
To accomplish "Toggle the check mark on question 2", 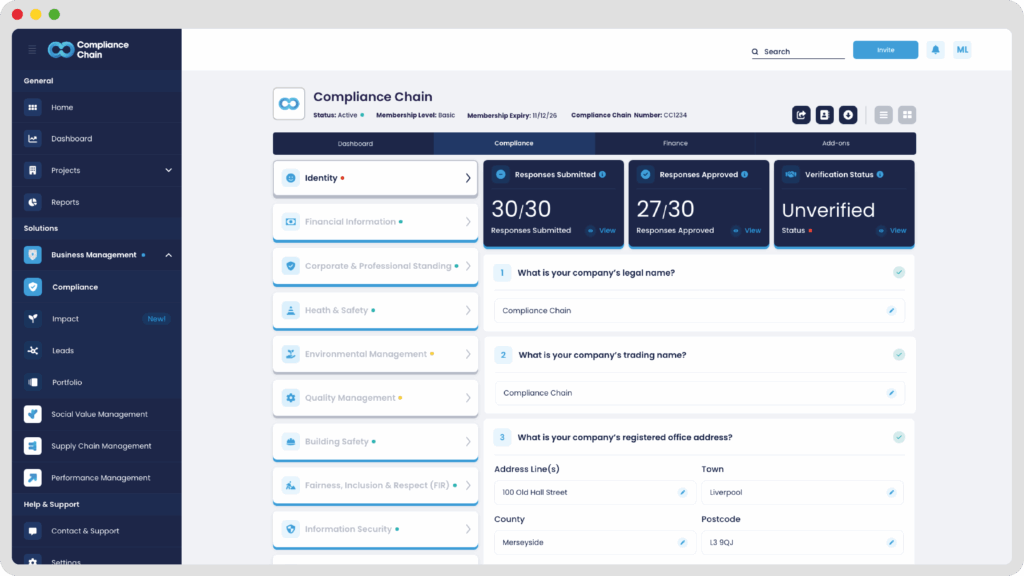I will point(899,355).
